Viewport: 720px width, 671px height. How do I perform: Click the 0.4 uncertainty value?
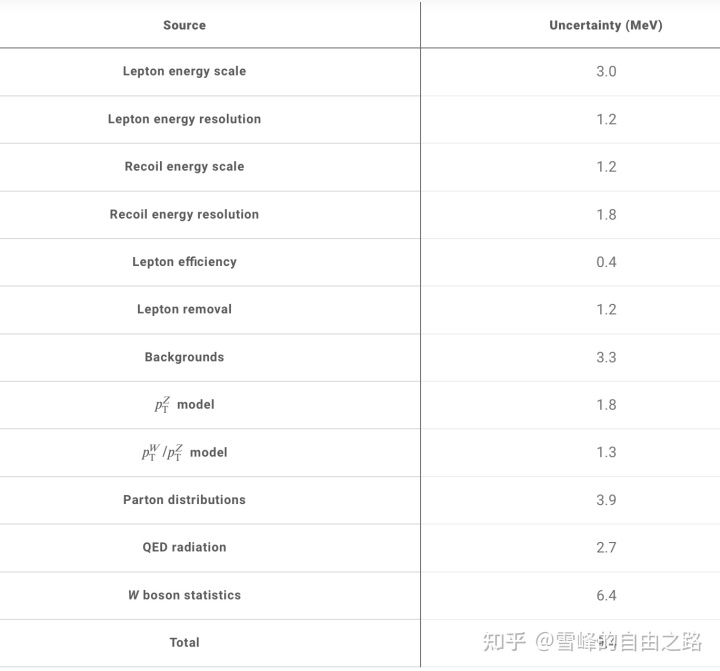[606, 262]
